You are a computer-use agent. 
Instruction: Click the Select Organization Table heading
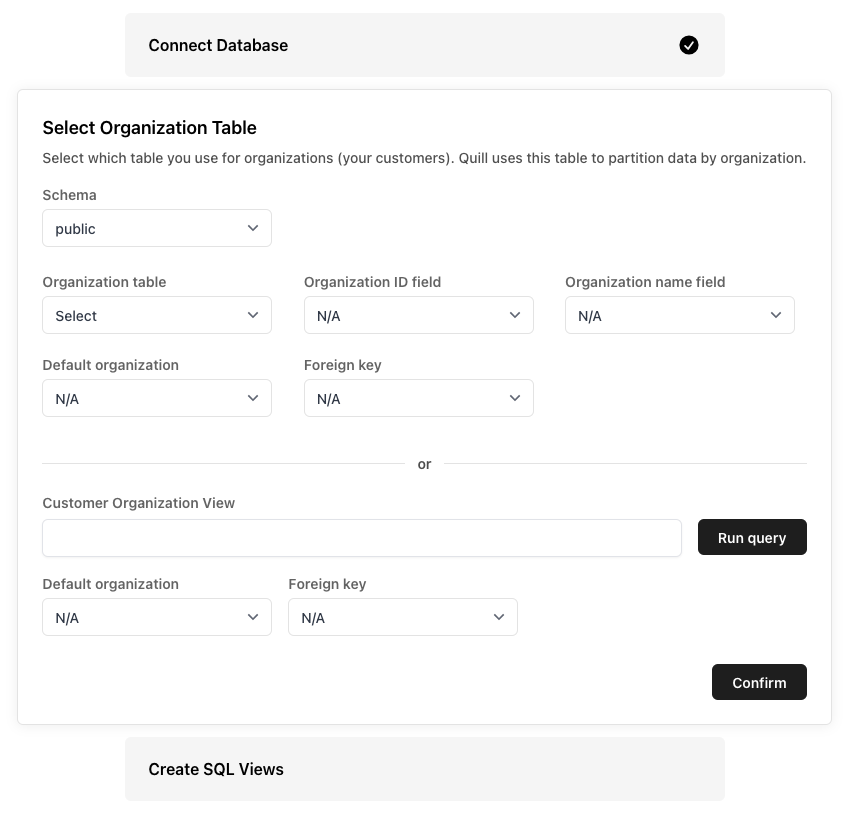(x=150, y=128)
